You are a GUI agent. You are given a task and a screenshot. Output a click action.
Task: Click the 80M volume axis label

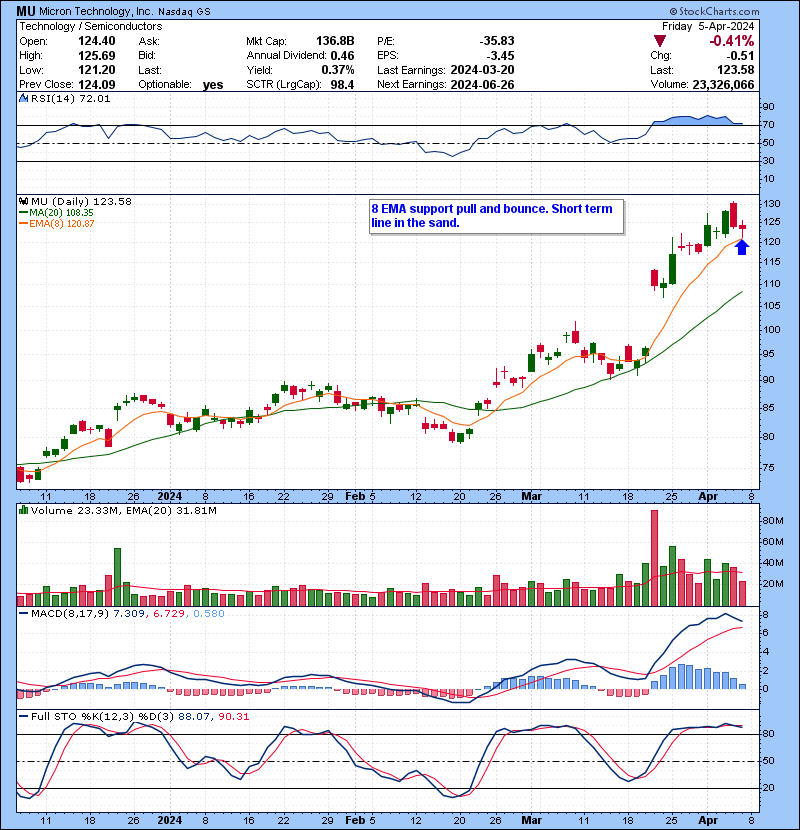pos(773,520)
